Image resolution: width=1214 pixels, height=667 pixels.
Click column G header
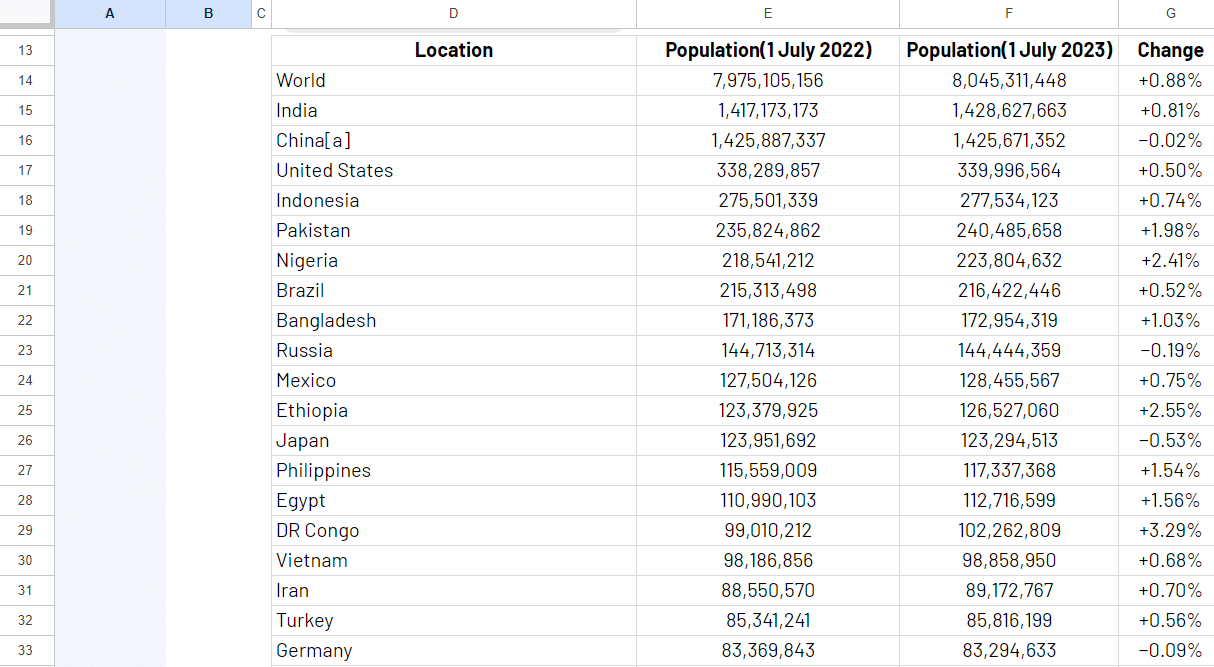coord(1170,13)
